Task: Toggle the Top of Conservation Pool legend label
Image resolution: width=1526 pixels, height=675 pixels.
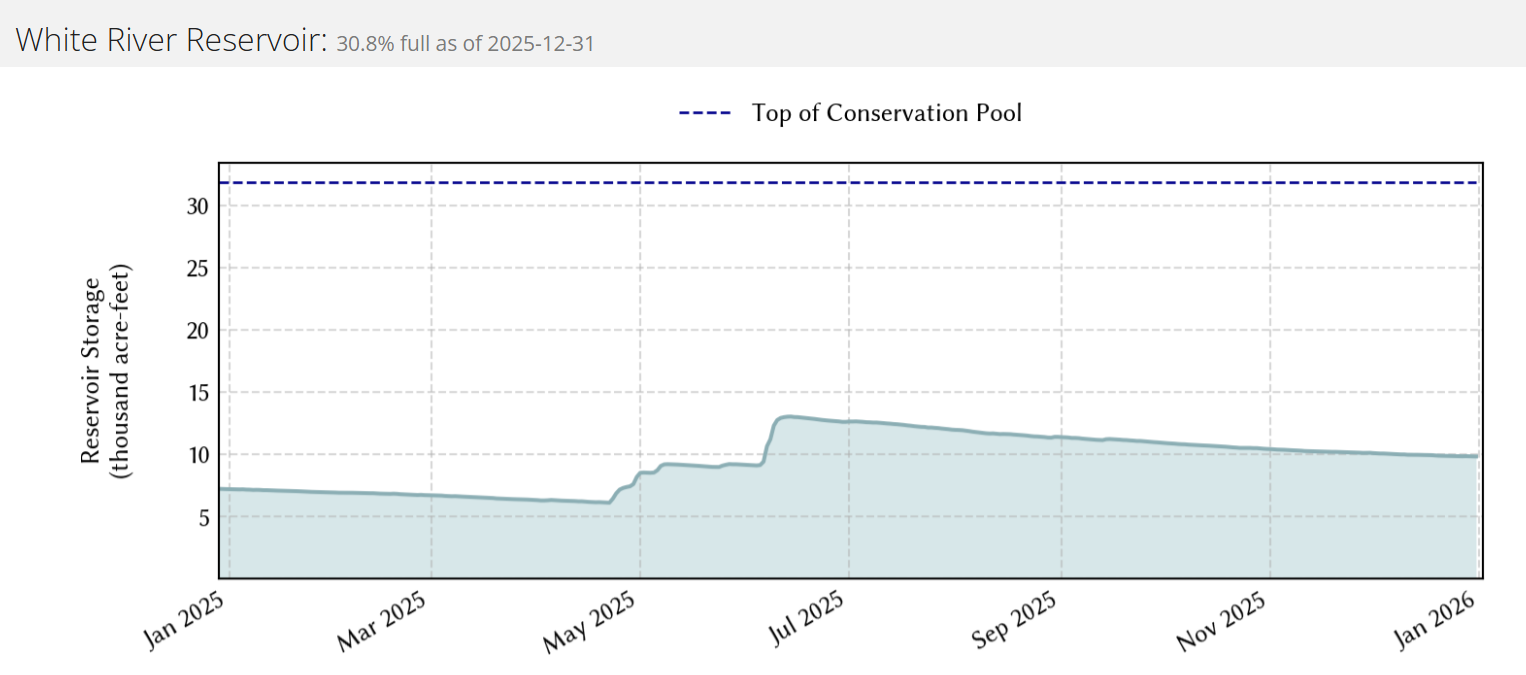Action: tap(887, 113)
